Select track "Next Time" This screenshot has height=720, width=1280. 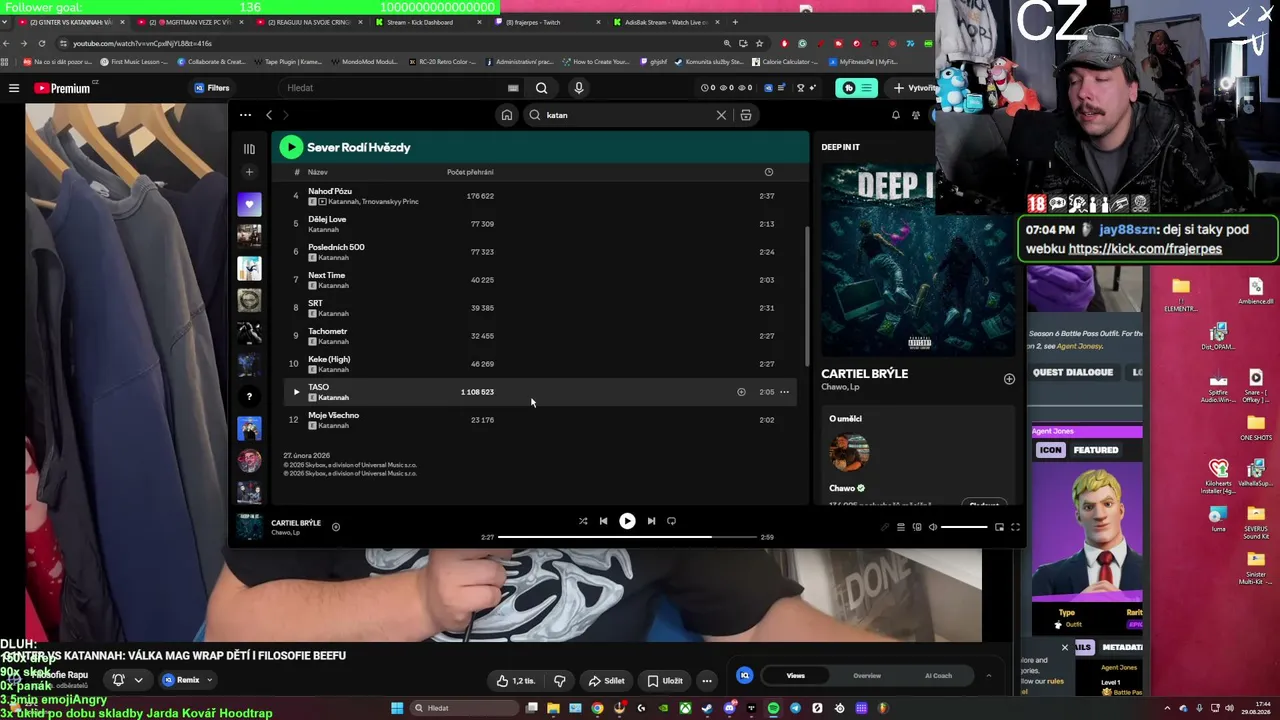click(326, 275)
